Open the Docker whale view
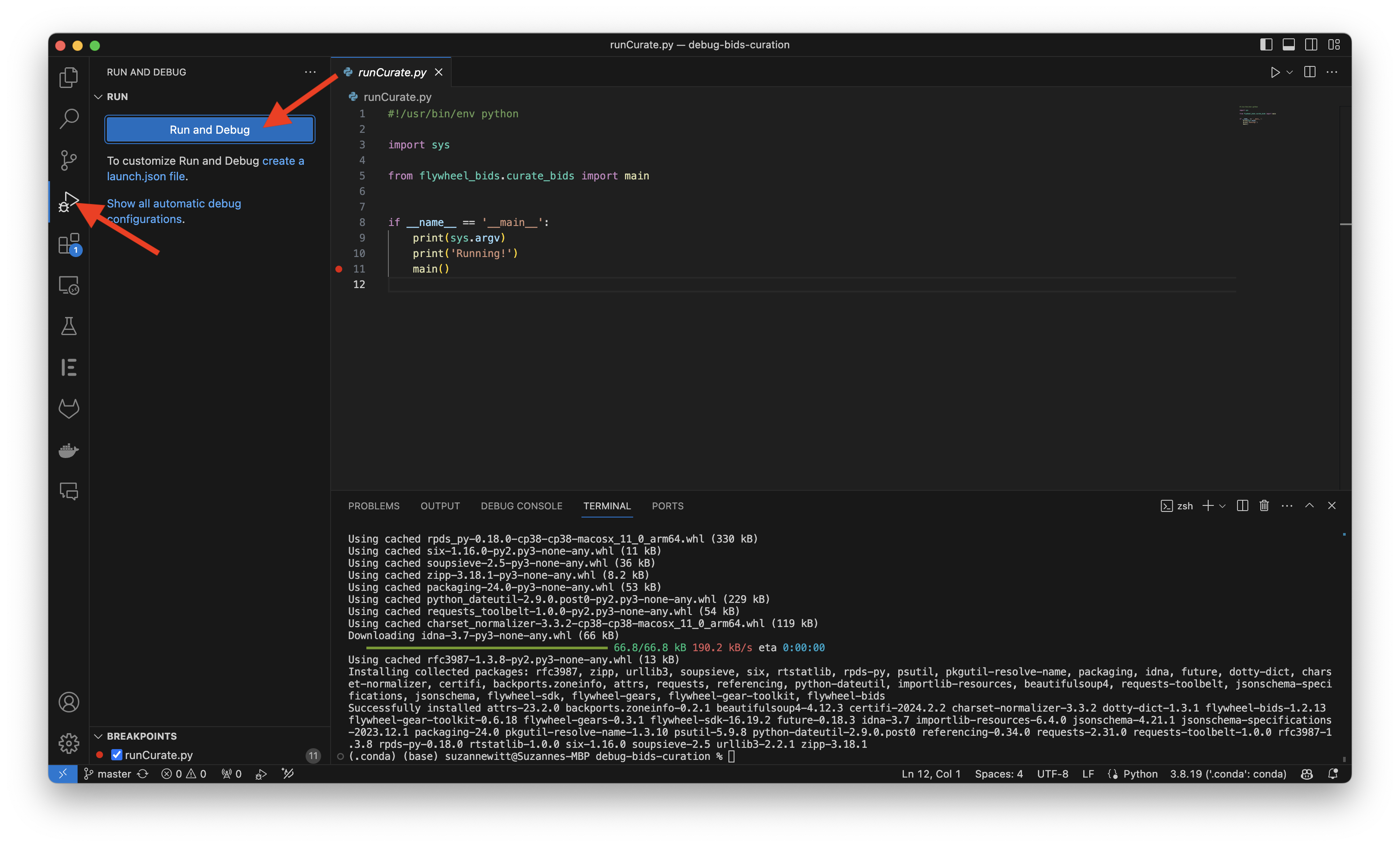Viewport: 1400px width, 847px height. pos(69,450)
